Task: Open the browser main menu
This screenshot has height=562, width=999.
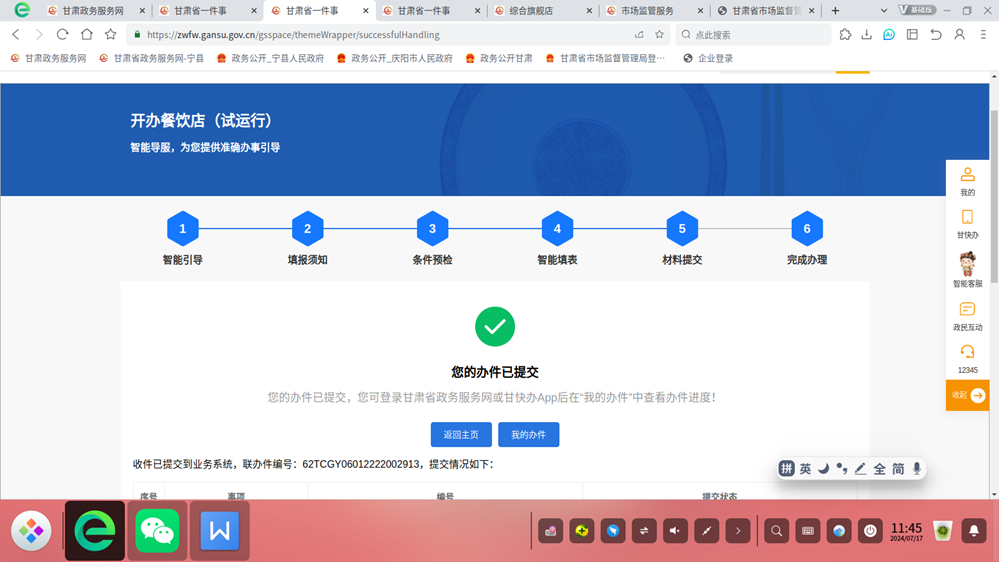Action: tap(983, 34)
